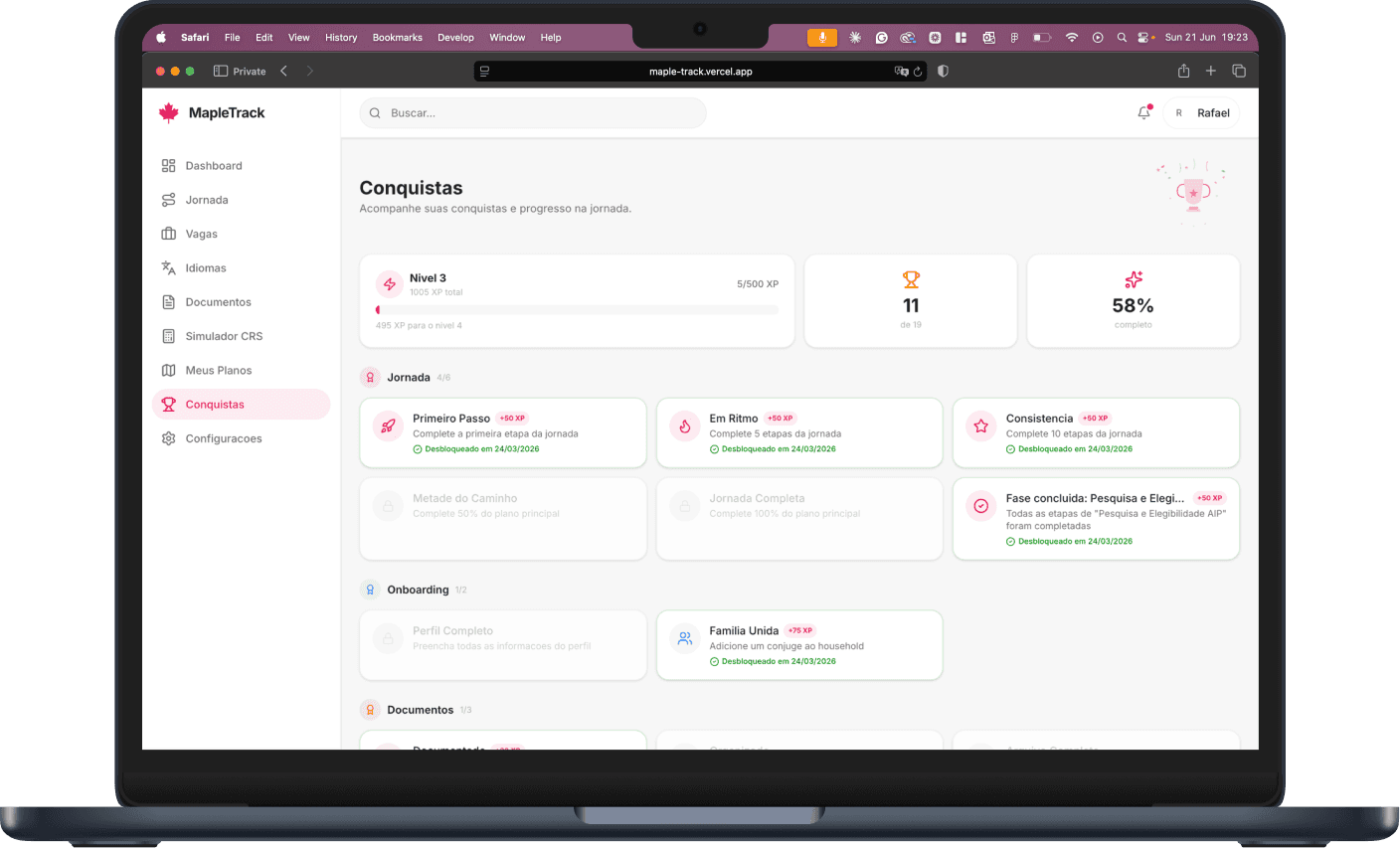Reload the page with refresh icon
1400x848 pixels.
point(918,72)
